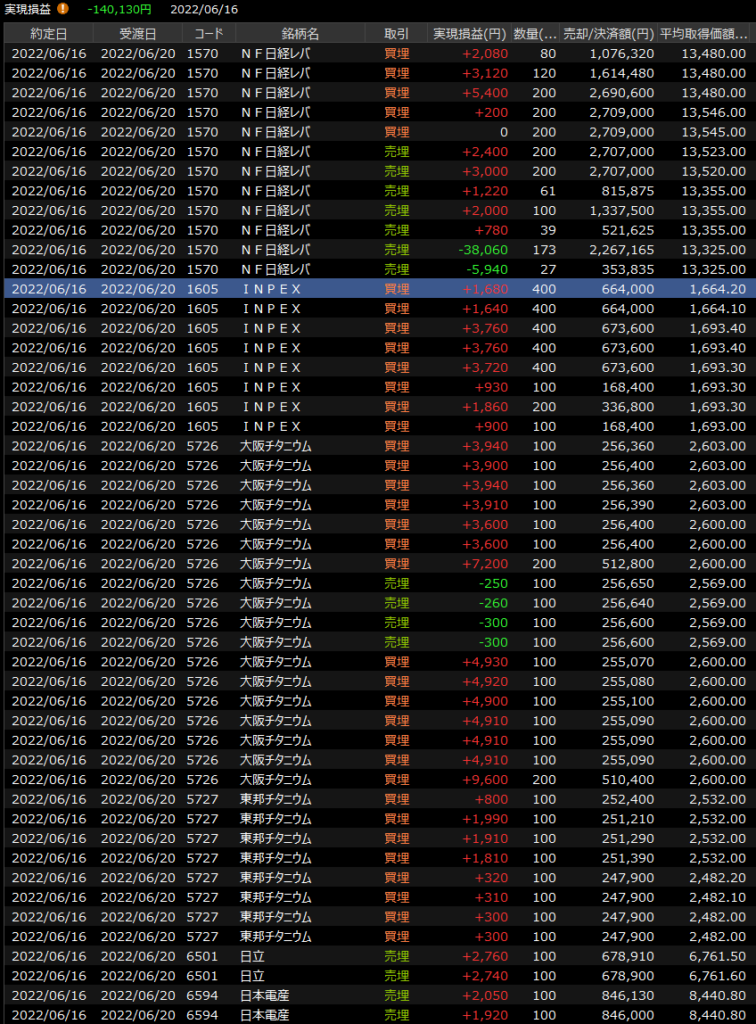Click the 平均取得価額 column header
756x1024 pixels.
pyautogui.click(x=706, y=34)
